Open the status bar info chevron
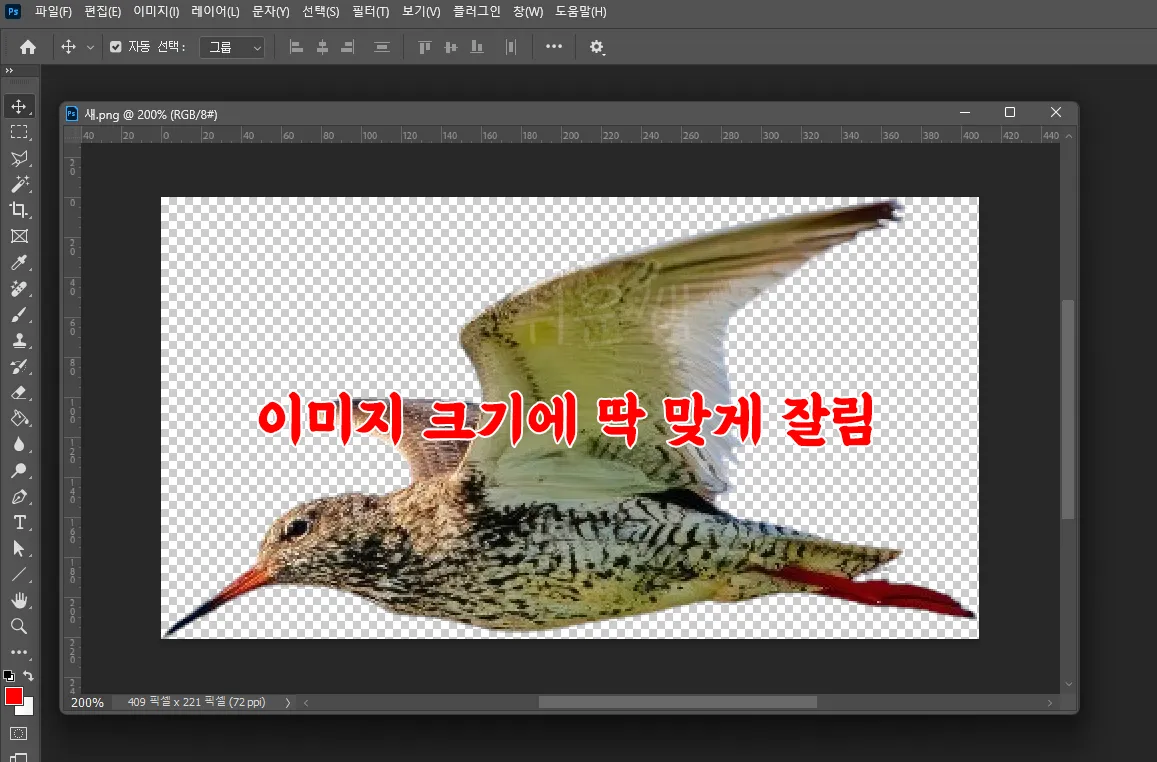 [x=287, y=701]
